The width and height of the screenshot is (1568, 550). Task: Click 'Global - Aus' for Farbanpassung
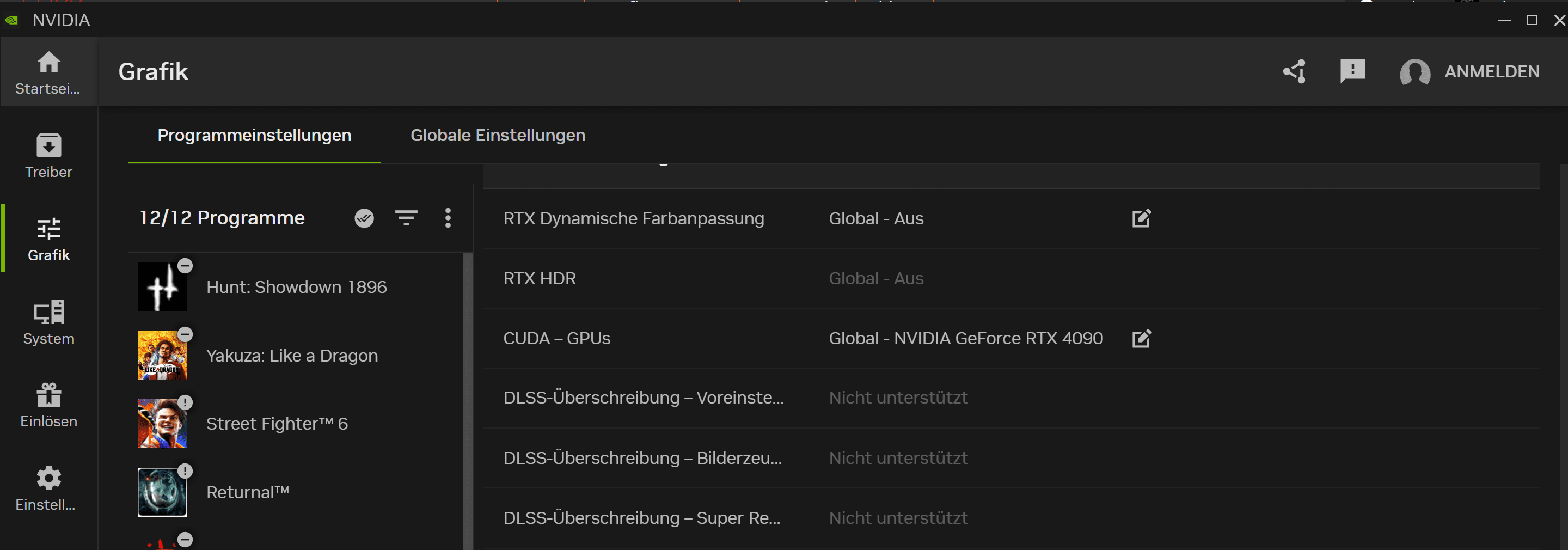(x=876, y=219)
